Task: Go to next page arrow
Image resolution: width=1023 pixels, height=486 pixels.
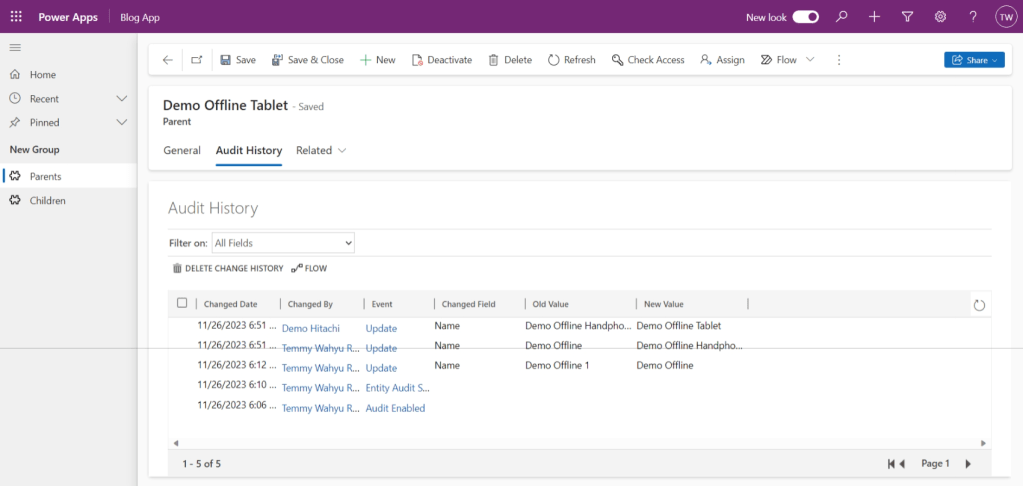Action: (x=968, y=464)
